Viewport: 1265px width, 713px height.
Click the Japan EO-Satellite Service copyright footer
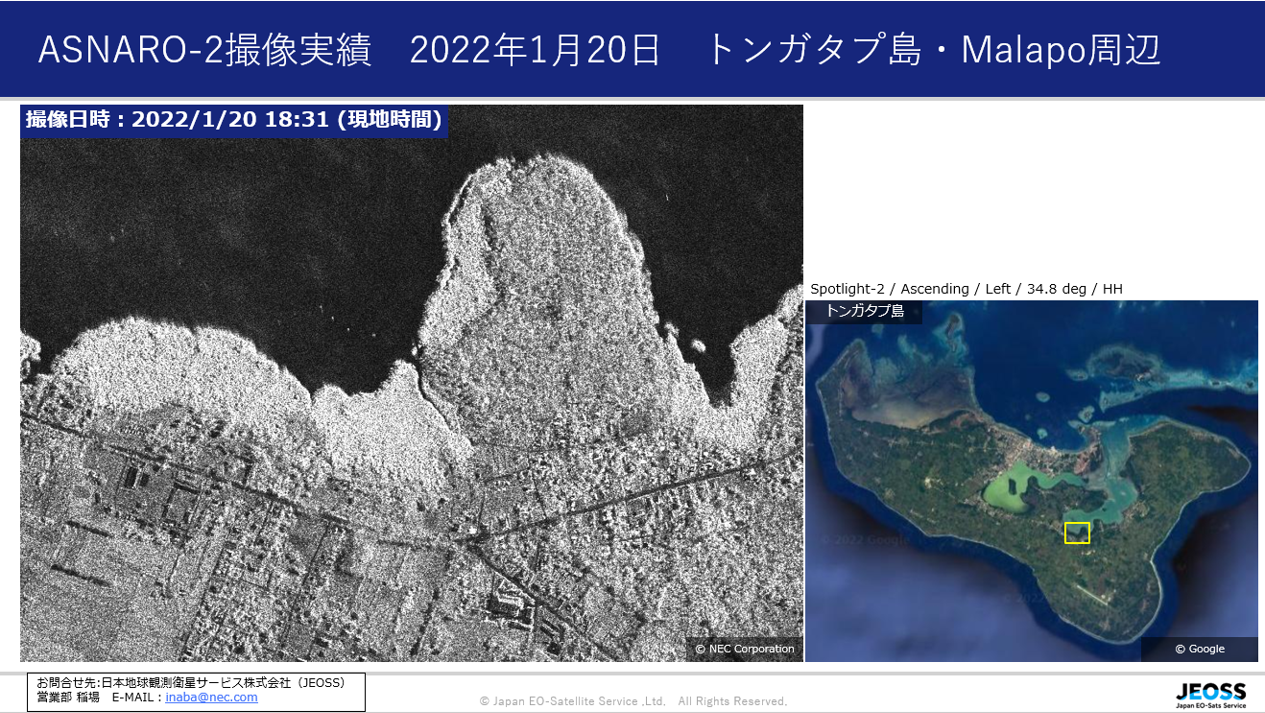tap(633, 702)
